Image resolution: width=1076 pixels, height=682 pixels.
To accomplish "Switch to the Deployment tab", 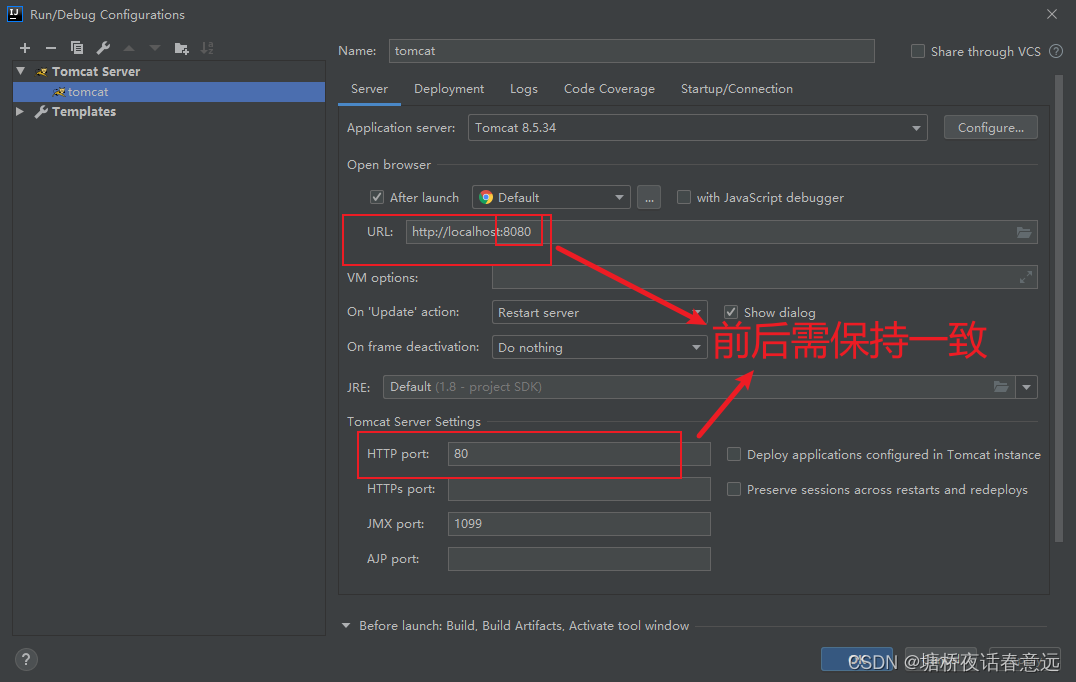I will pyautogui.click(x=448, y=88).
